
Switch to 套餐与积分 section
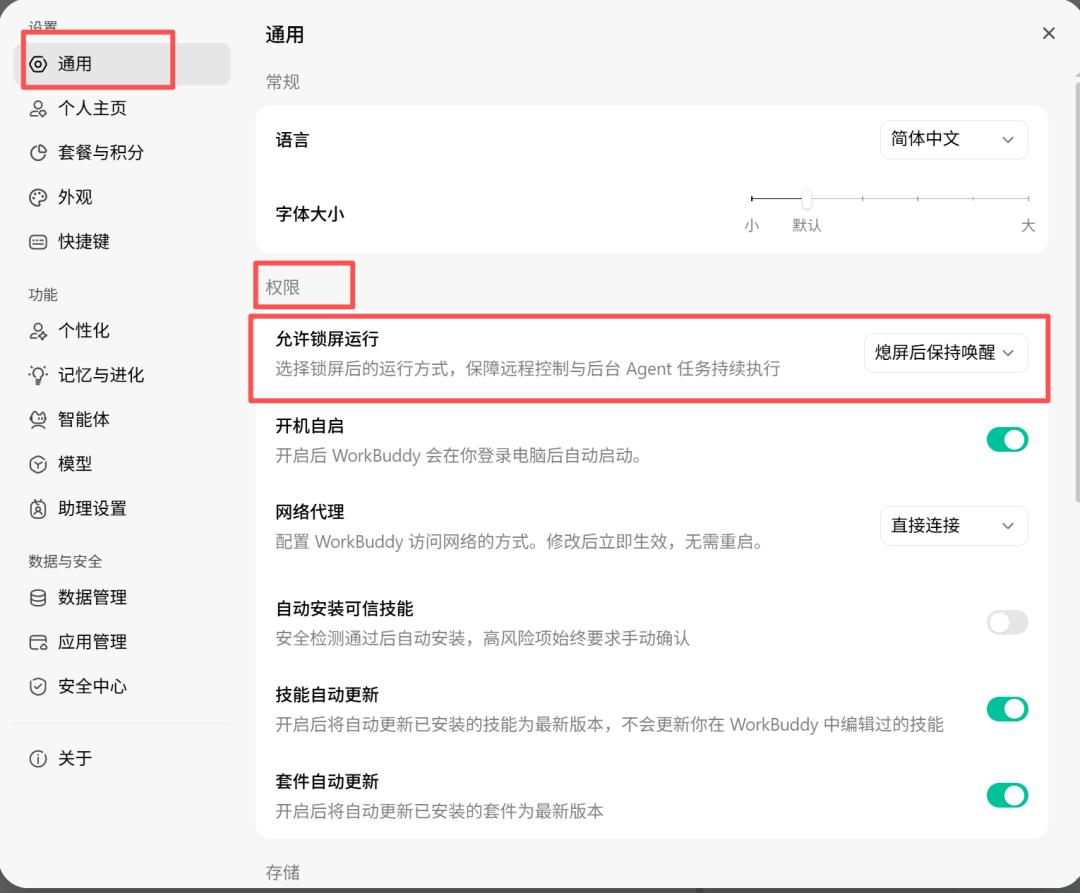coord(122,153)
